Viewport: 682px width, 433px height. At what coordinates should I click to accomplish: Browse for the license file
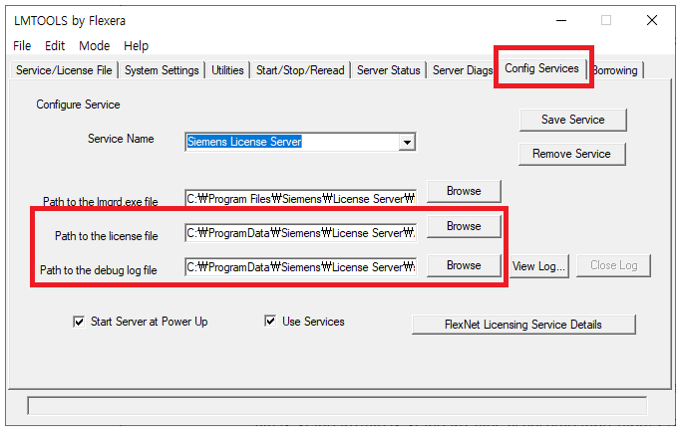464,226
